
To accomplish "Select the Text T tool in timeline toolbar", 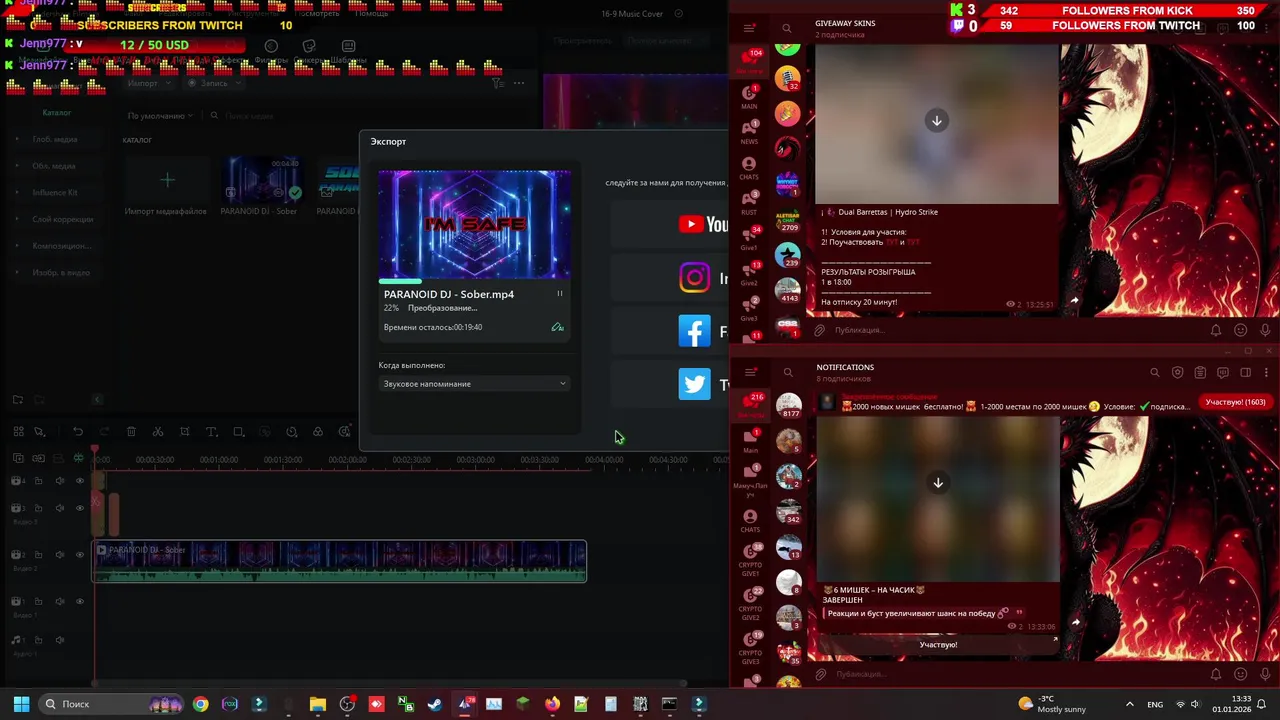I will tap(211, 432).
